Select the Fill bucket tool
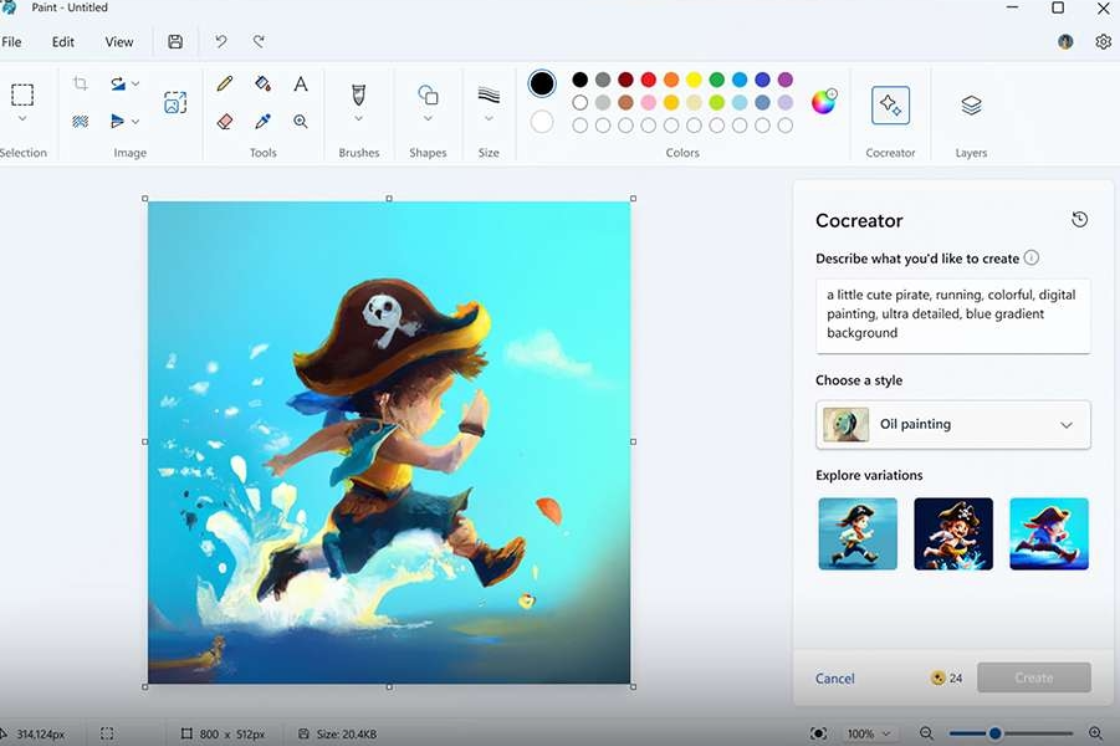Screen dimensions: 1120x746 pos(262,84)
